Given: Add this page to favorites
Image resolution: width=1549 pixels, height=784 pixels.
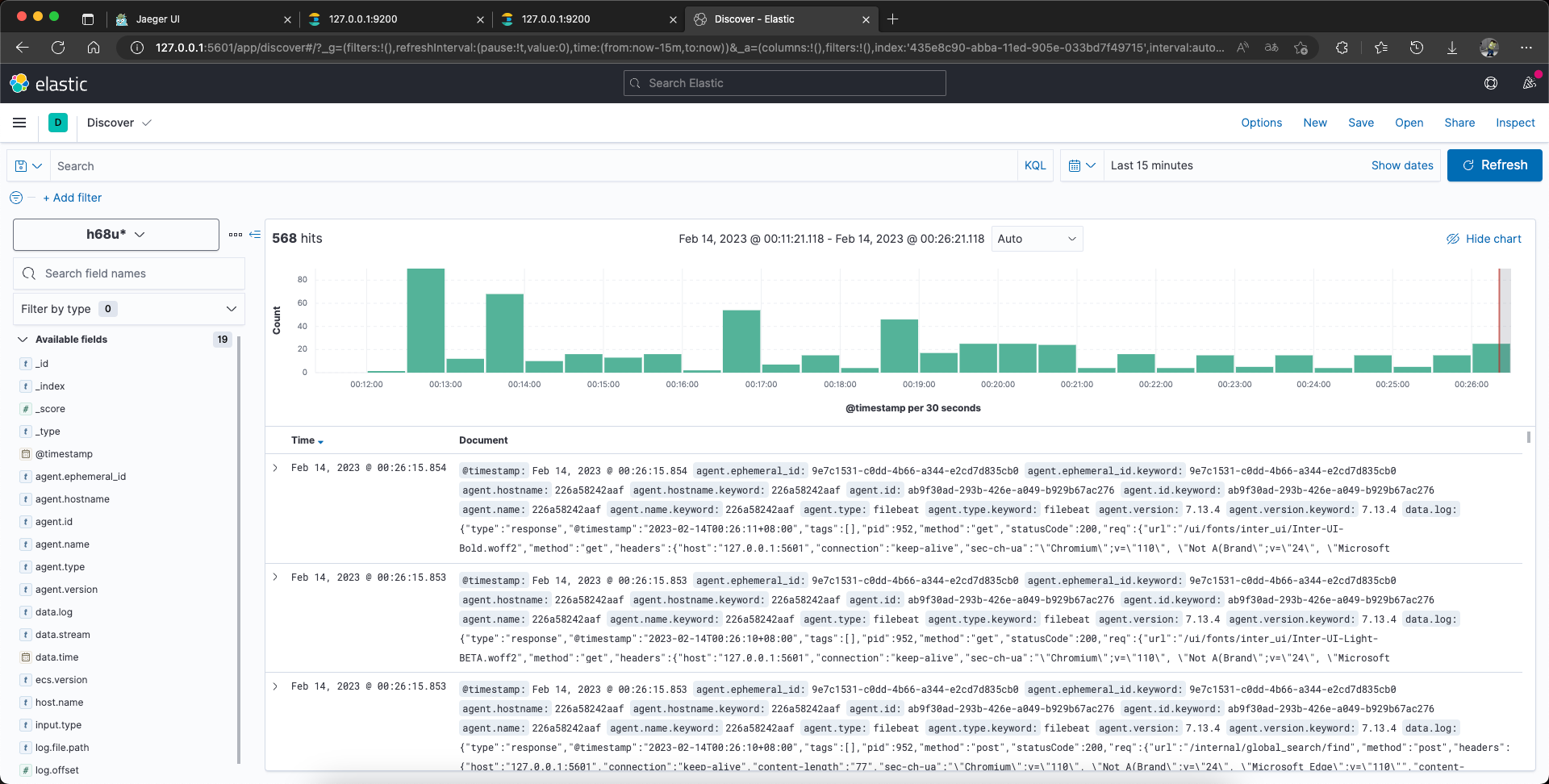Looking at the screenshot, I should (x=1301, y=48).
